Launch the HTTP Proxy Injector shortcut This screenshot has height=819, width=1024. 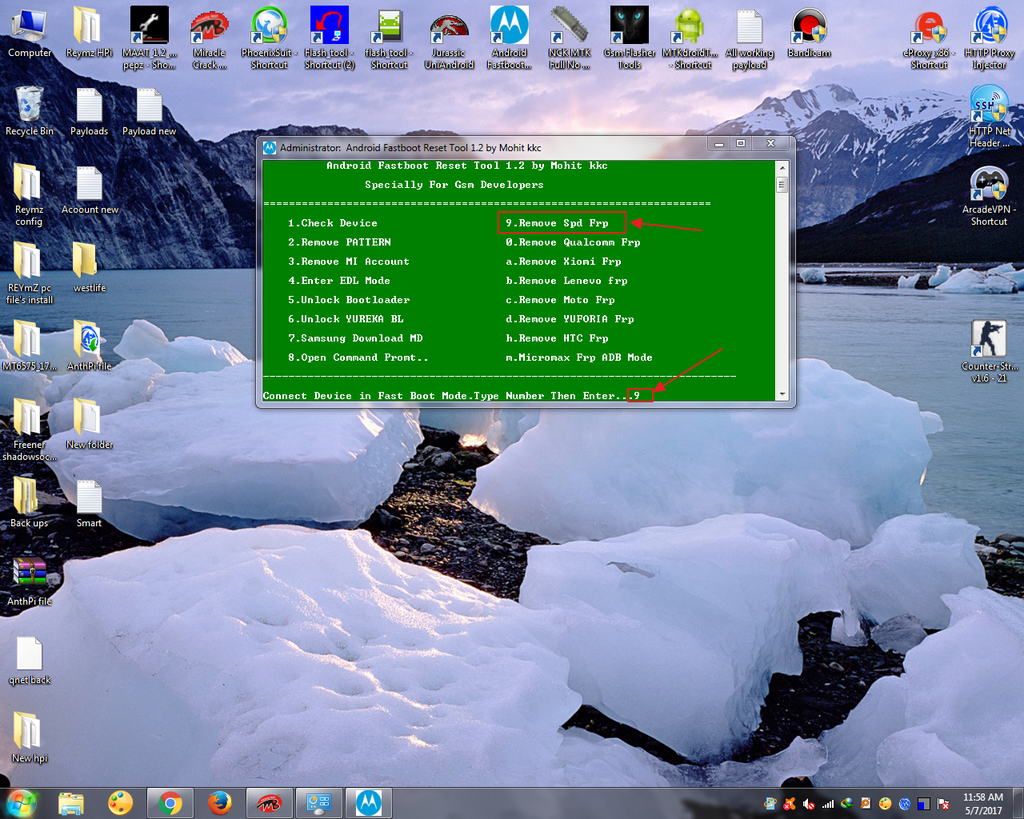pos(989,26)
